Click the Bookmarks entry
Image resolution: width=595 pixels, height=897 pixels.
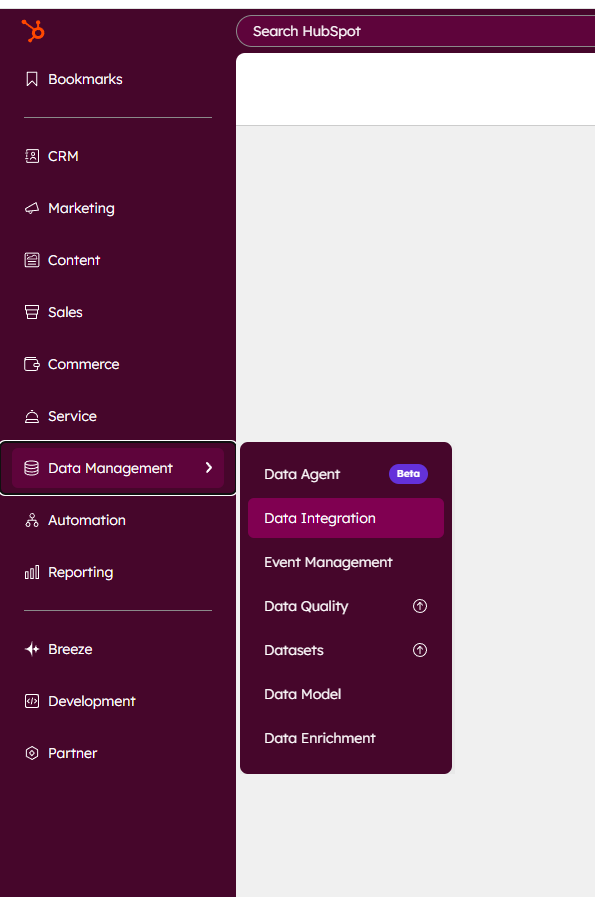[x=85, y=79]
